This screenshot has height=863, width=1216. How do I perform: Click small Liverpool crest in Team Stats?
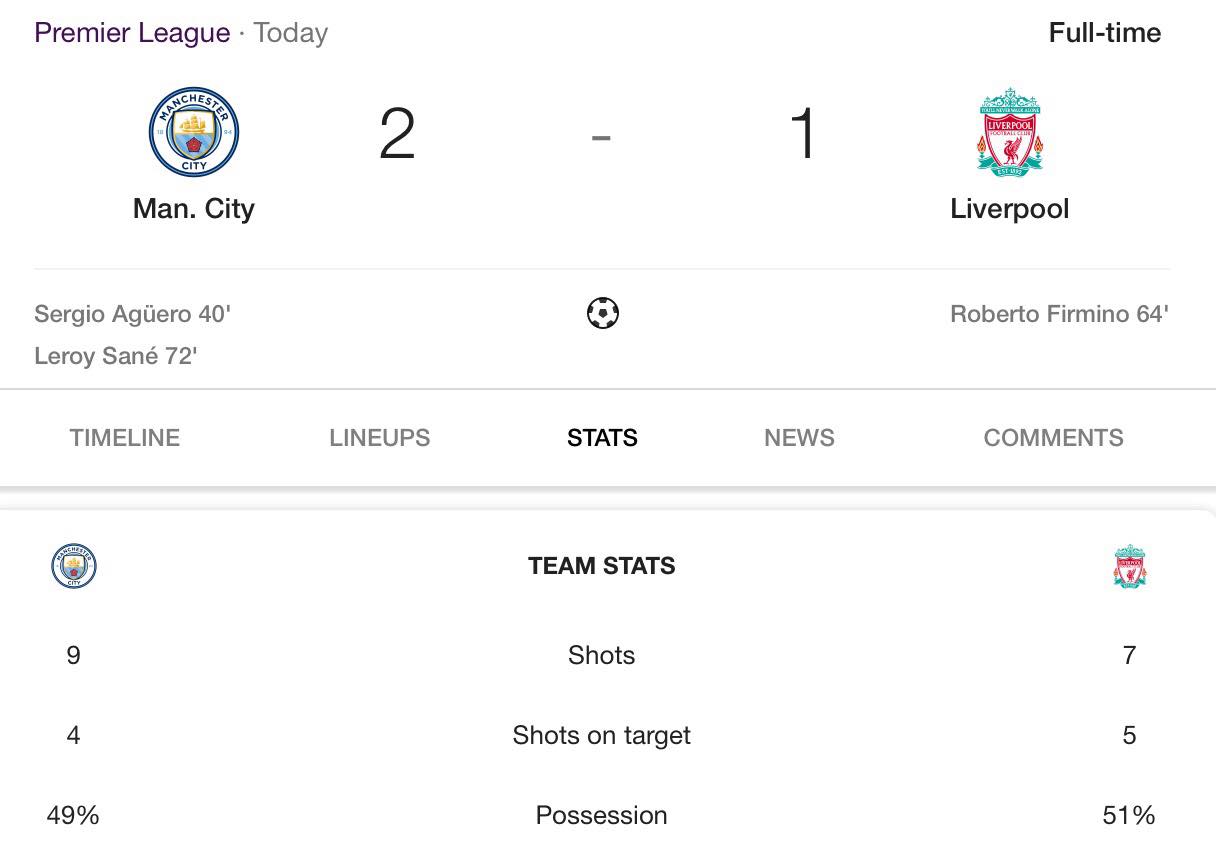point(1130,566)
